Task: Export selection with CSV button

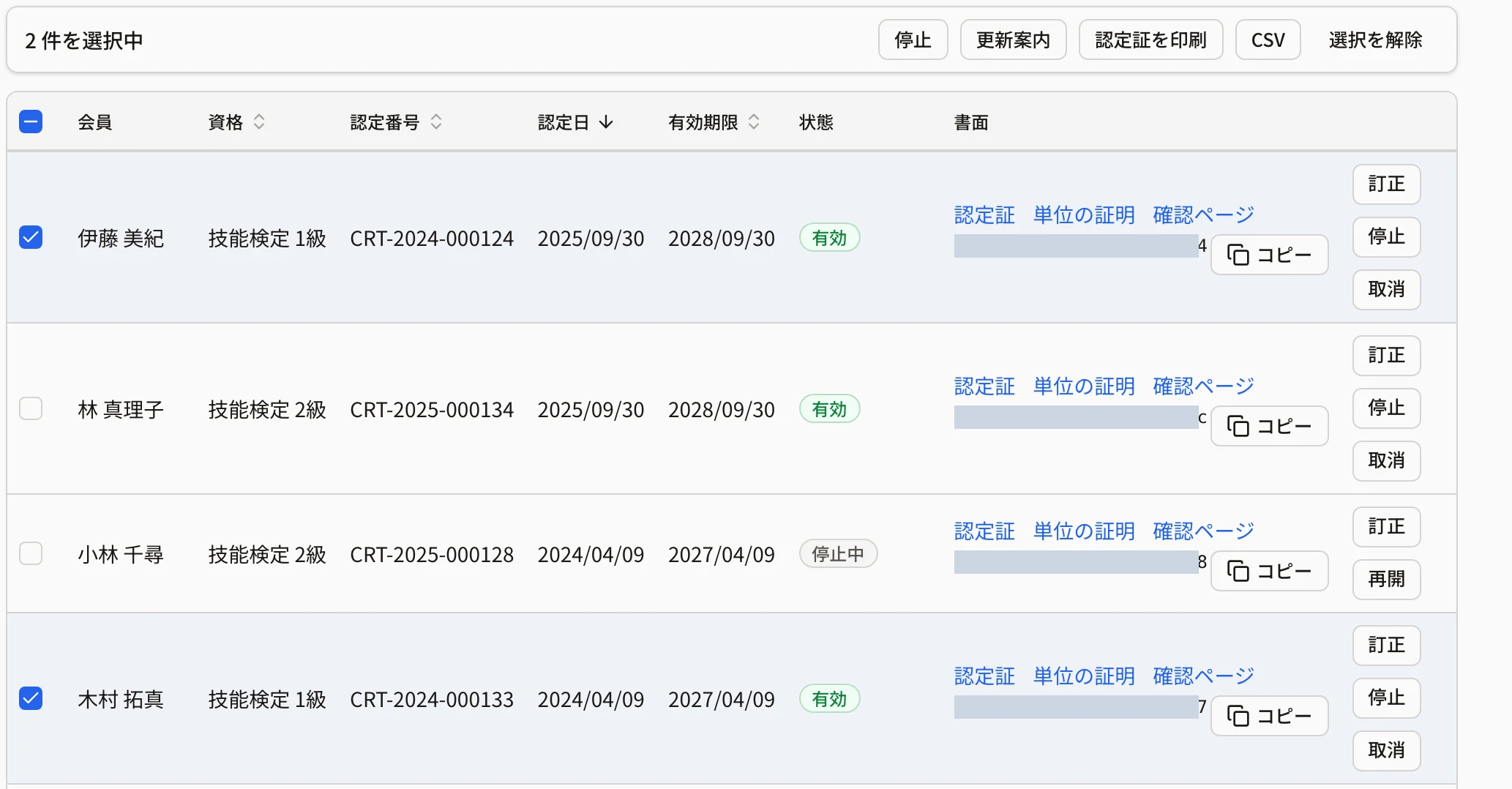Action: coord(1268,40)
